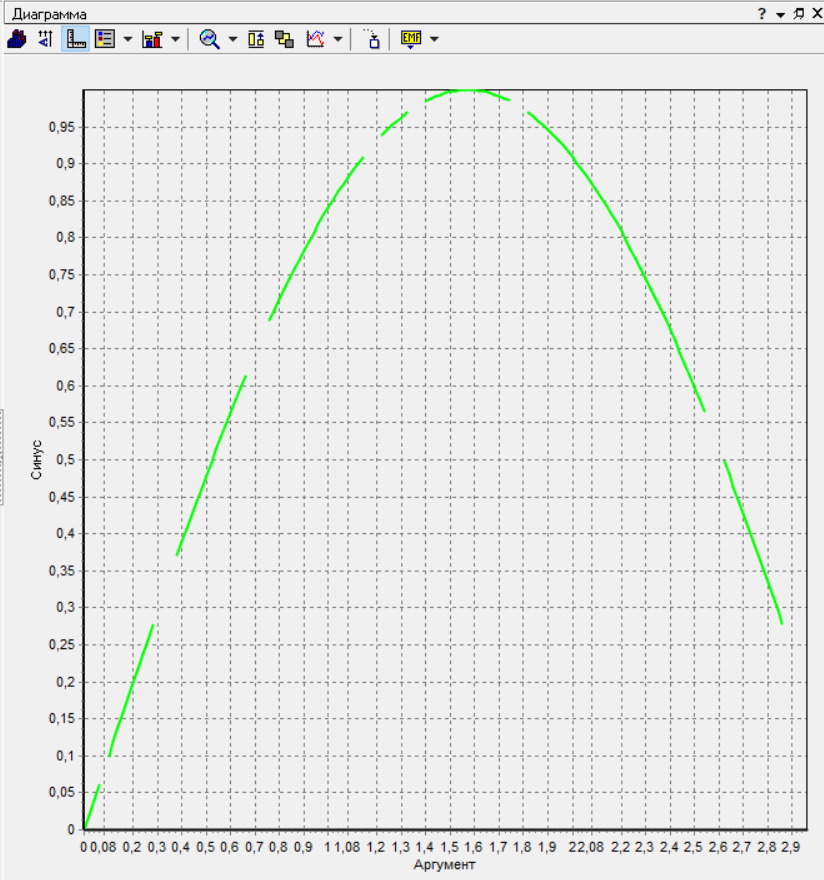Open the Диаграмма panel options menu arrow

pos(780,15)
